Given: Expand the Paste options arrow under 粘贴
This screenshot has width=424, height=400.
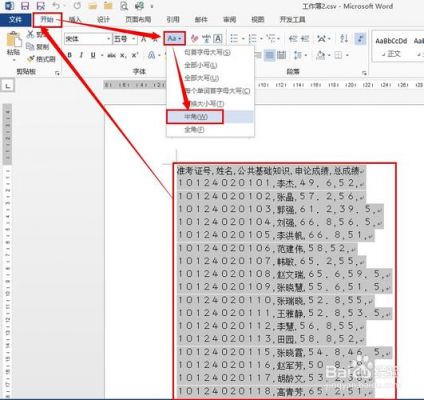Looking at the screenshot, I should (x=14, y=60).
